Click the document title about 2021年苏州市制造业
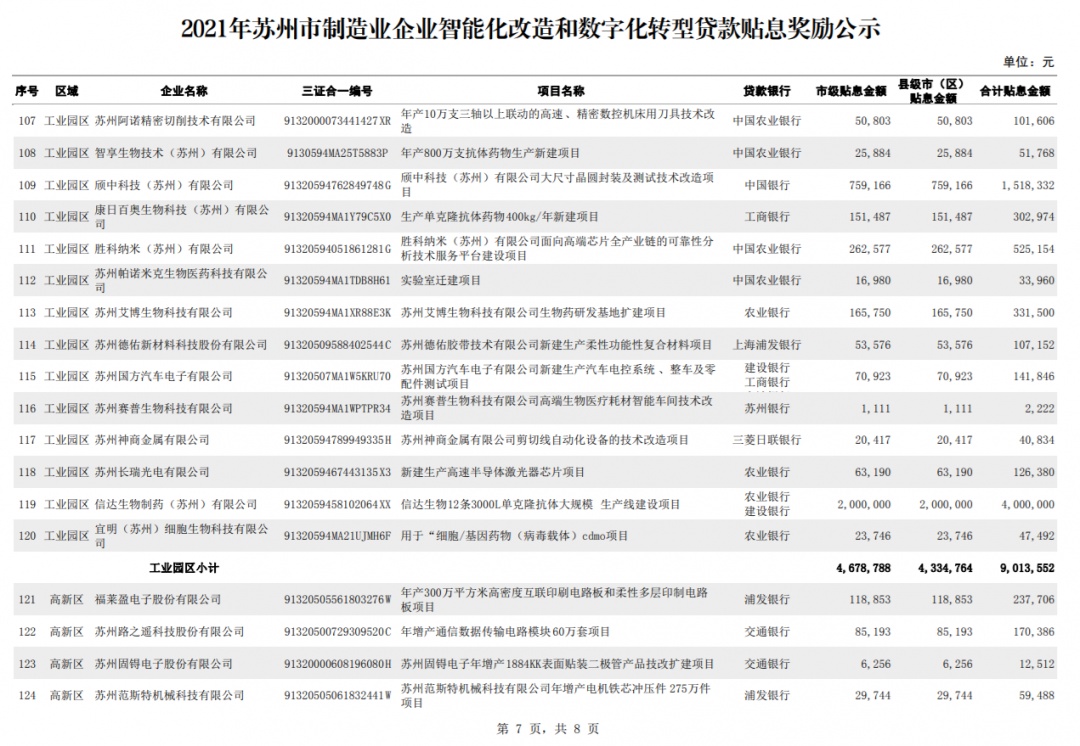Image resolution: width=1080 pixels, height=746 pixels. [x=531, y=30]
